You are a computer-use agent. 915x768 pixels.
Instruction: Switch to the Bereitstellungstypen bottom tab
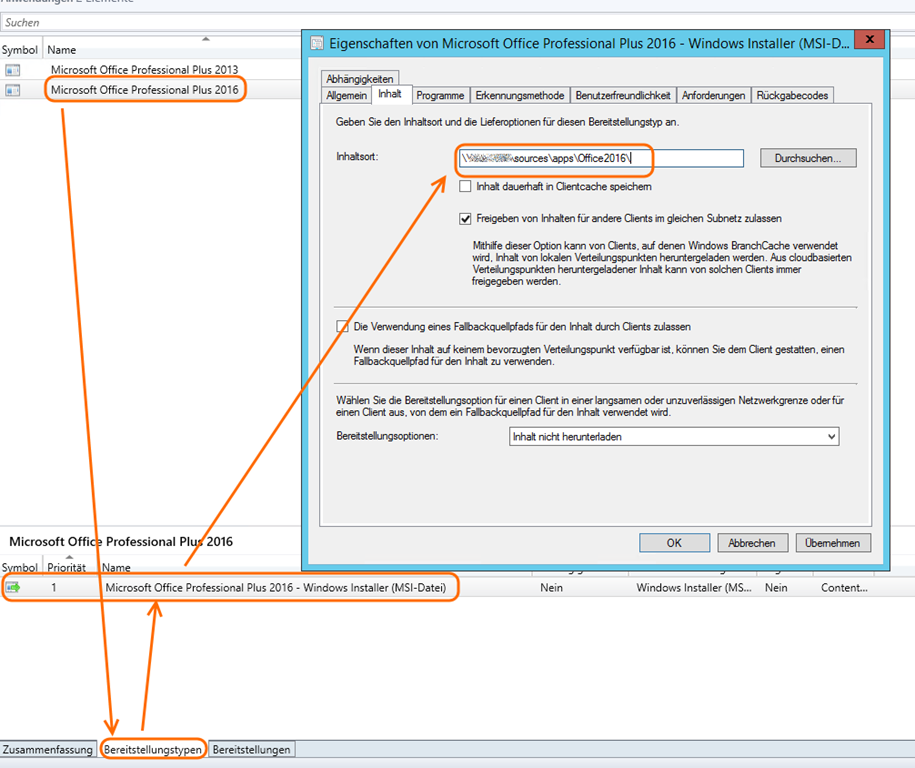153,749
